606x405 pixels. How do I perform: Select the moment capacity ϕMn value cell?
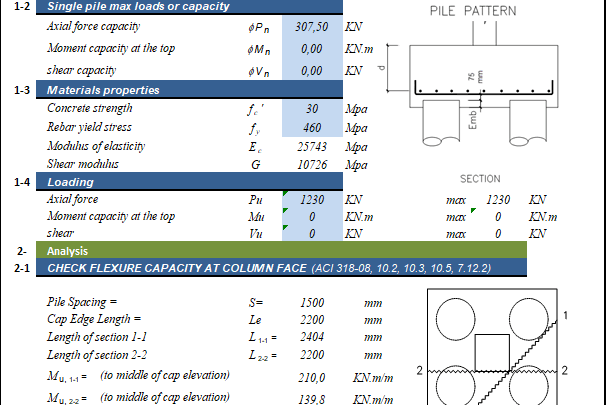[312, 49]
